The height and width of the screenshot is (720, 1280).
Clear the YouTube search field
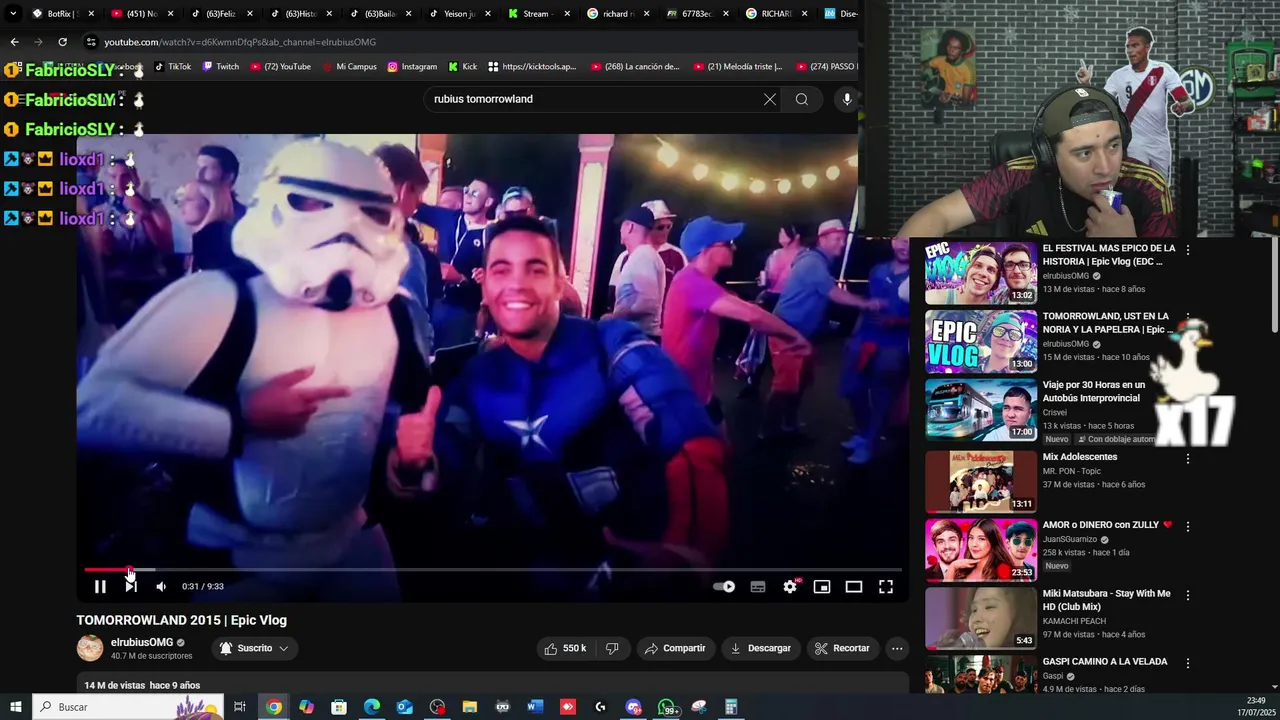[x=770, y=99]
